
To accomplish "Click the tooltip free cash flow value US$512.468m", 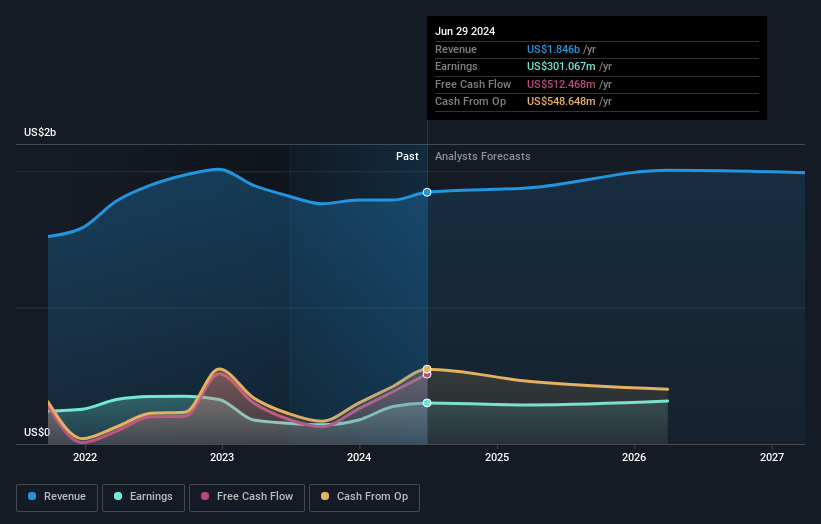I will 561,84.
